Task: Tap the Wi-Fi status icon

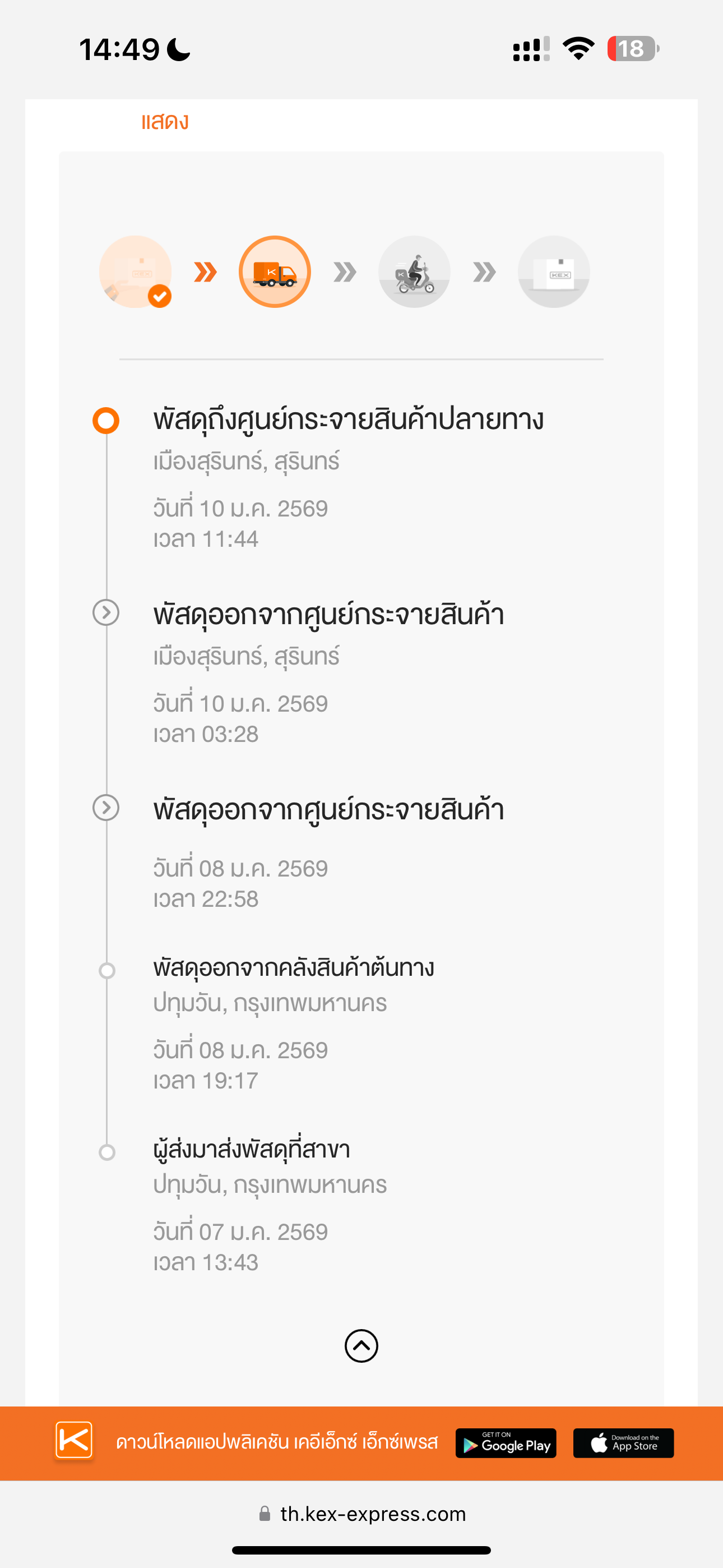Action: [578, 49]
